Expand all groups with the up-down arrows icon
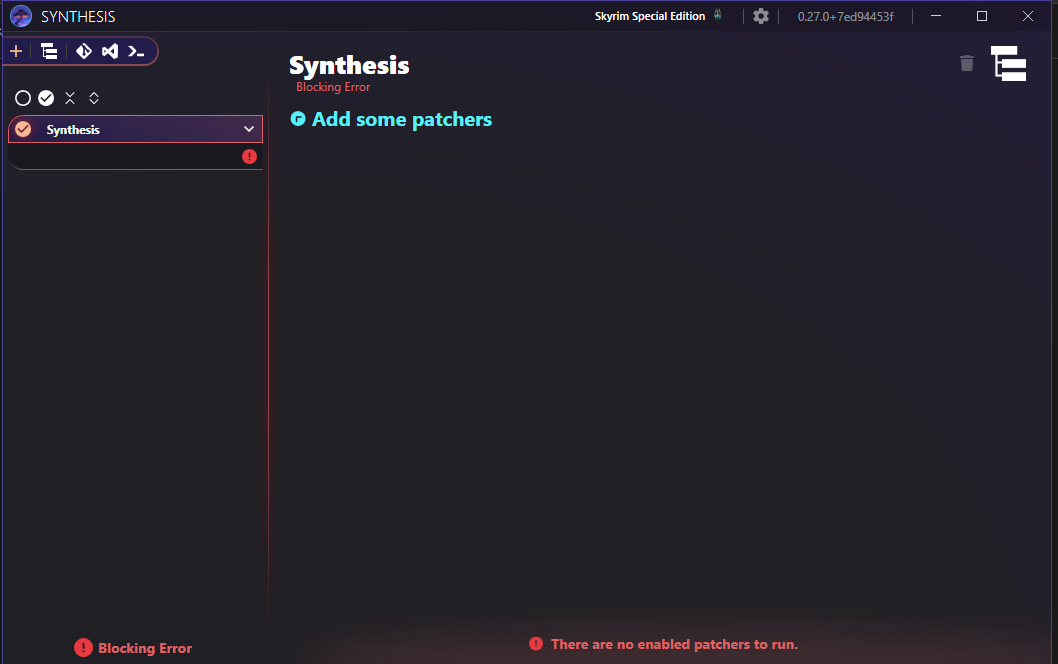 point(94,99)
